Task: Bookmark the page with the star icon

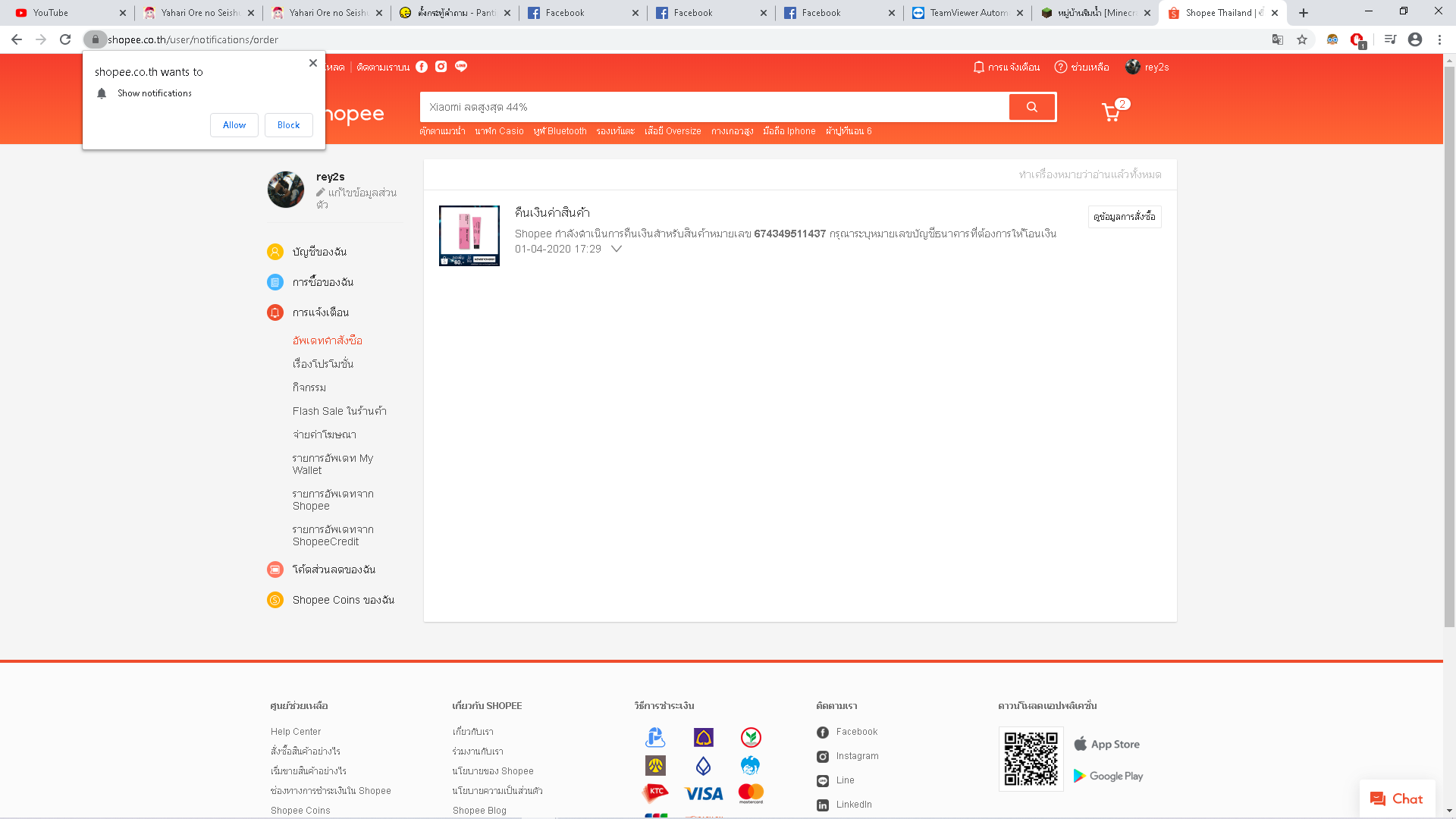Action: coord(1302,39)
